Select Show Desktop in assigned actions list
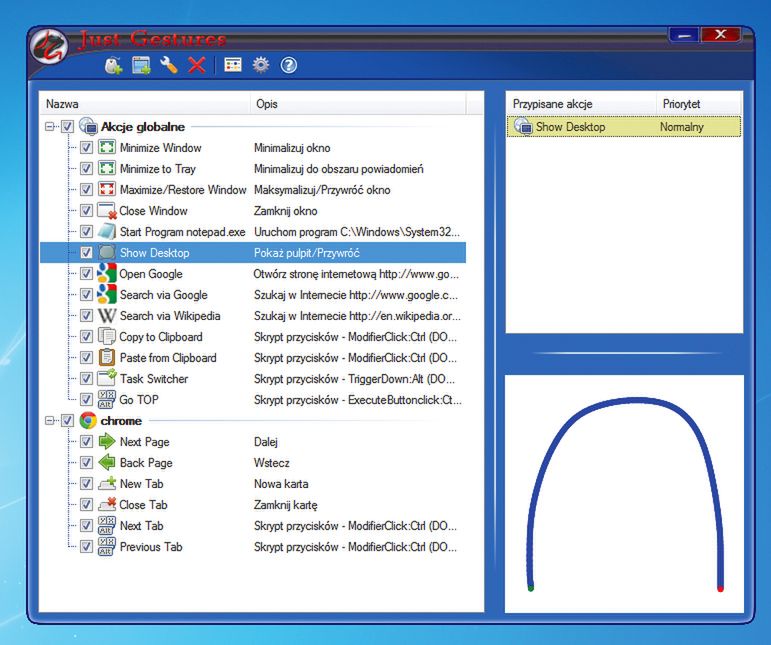The width and height of the screenshot is (771, 645). (570, 127)
